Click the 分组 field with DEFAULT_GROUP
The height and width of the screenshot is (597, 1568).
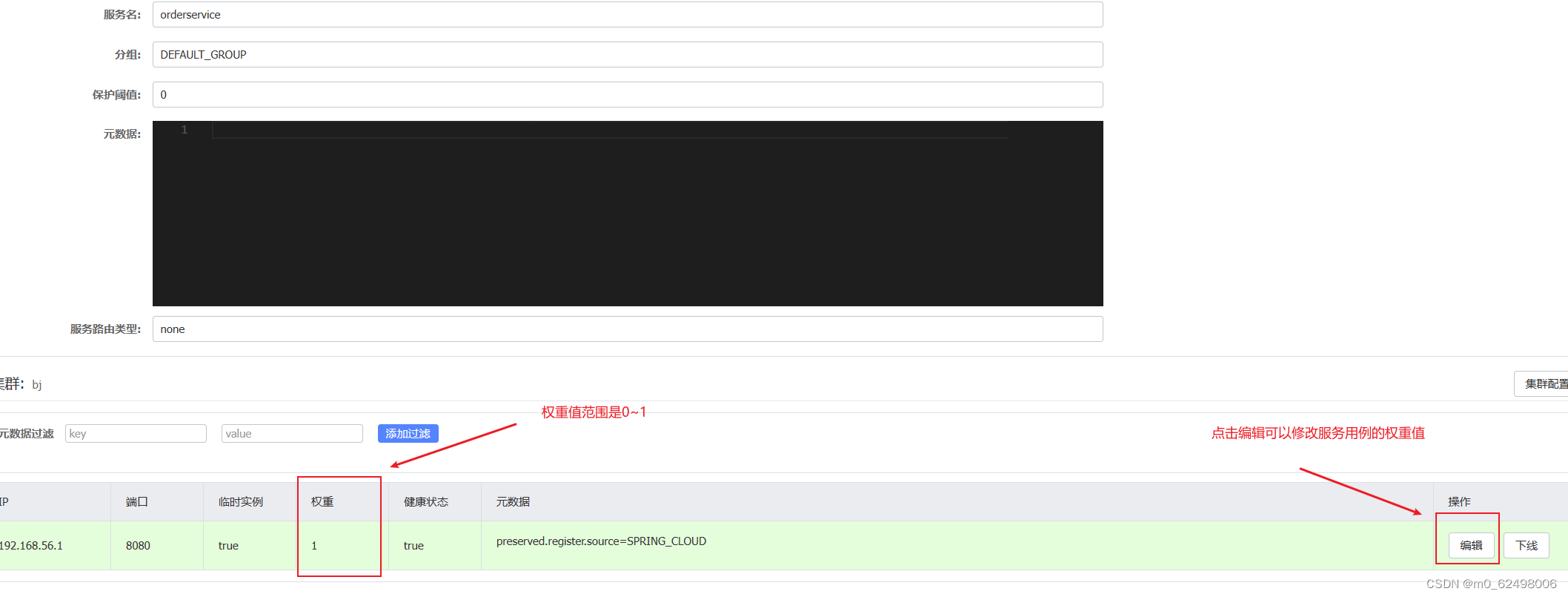click(x=628, y=55)
